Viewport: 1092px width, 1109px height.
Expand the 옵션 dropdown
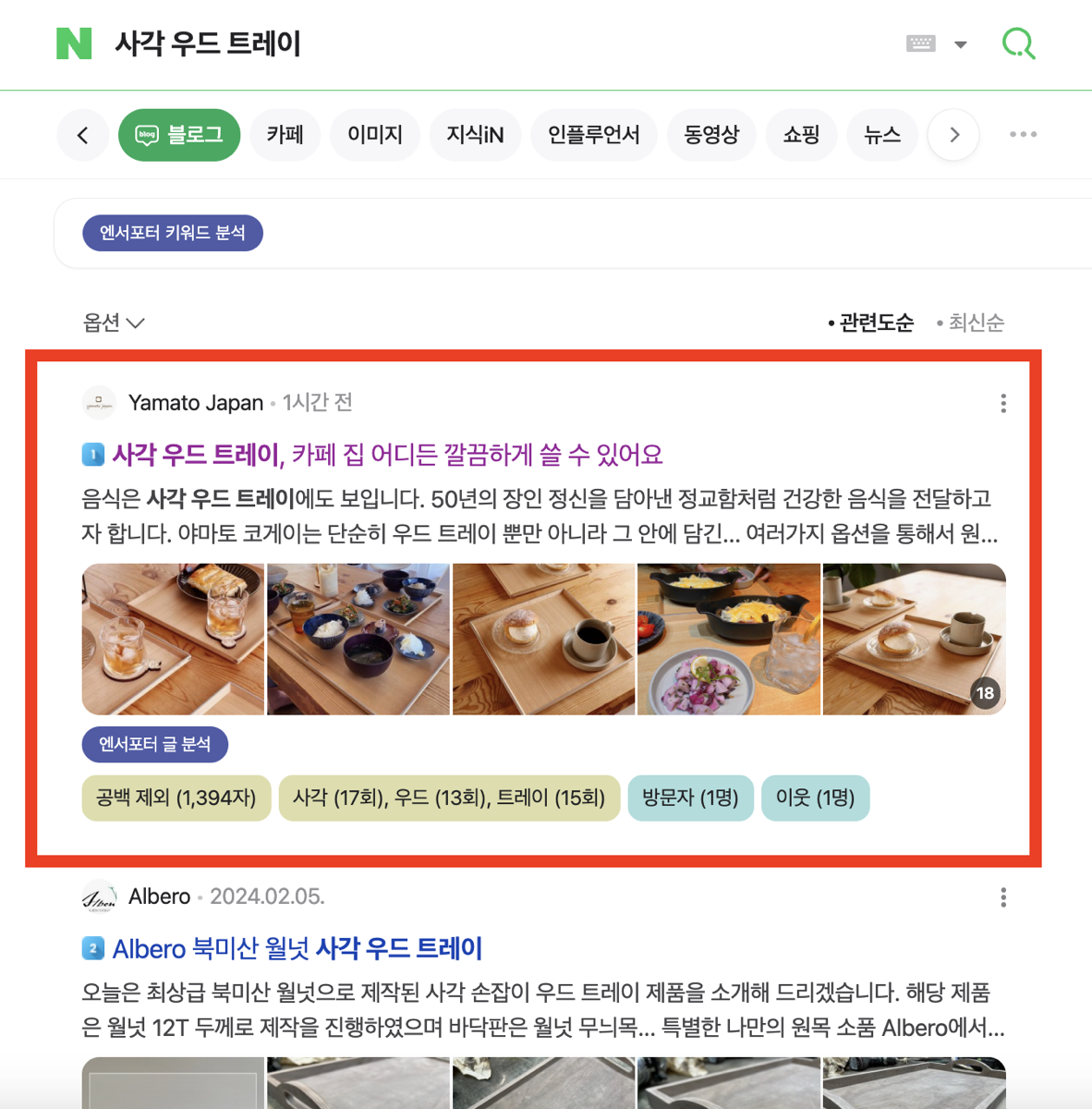(114, 323)
